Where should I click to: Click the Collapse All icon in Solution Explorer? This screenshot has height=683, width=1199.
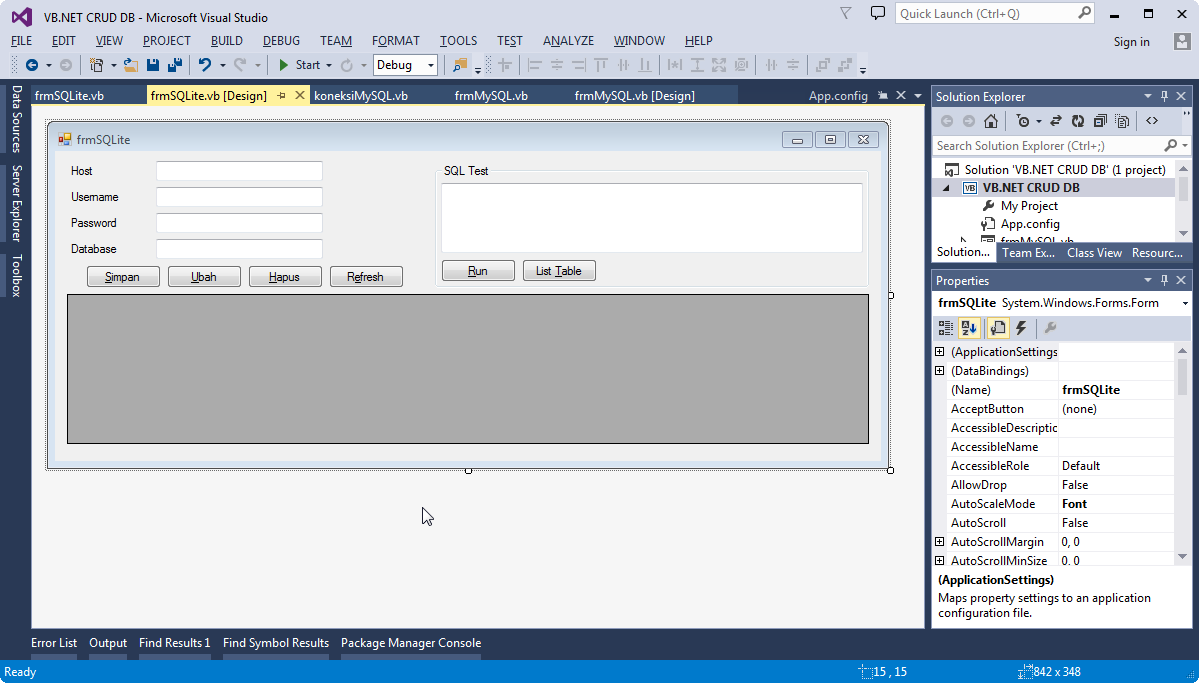[x=1100, y=121]
